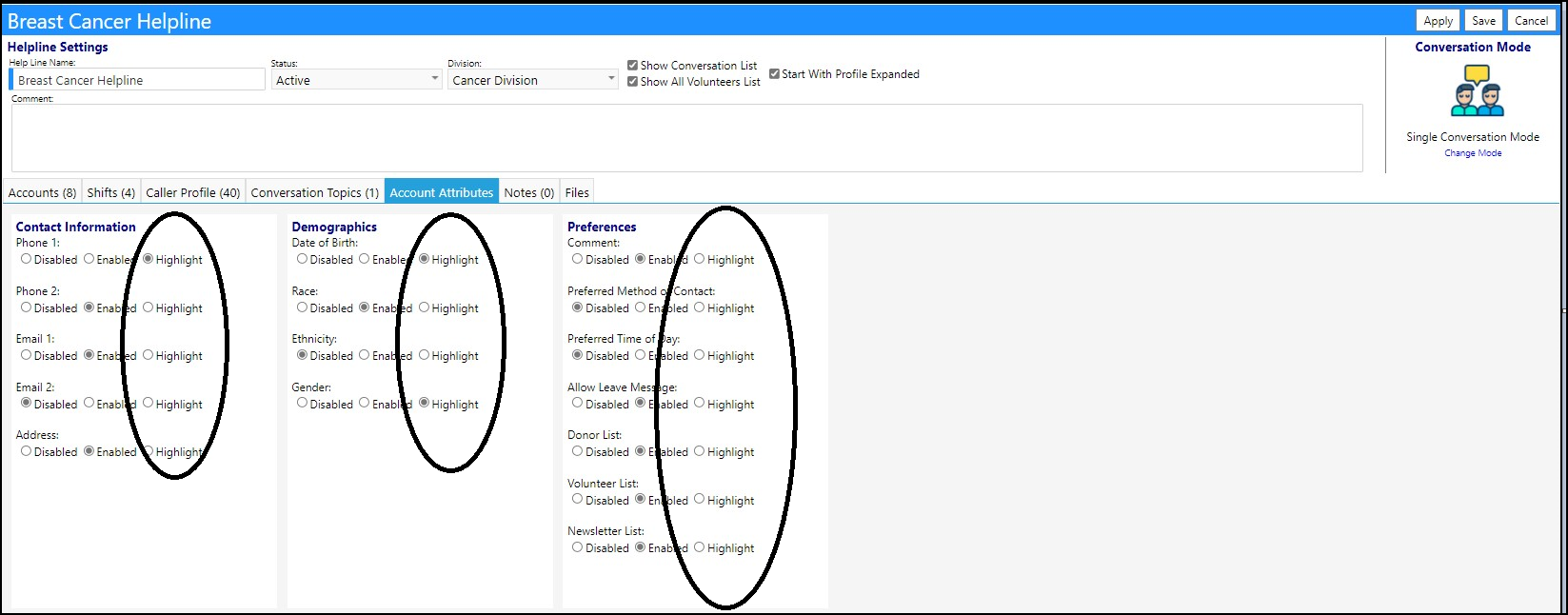
Task: Open the Caller Profile (40) tab
Action: tap(192, 192)
